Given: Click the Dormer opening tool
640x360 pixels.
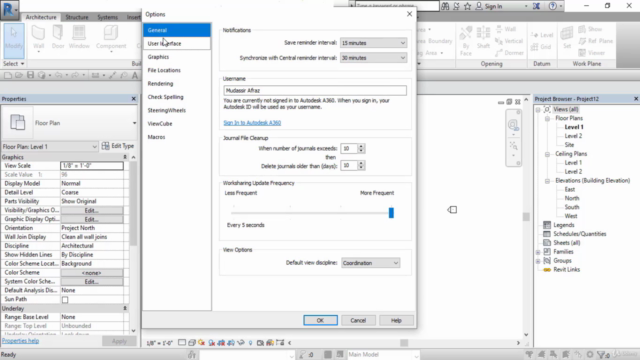Looking at the screenshot, I should click(x=509, y=53).
